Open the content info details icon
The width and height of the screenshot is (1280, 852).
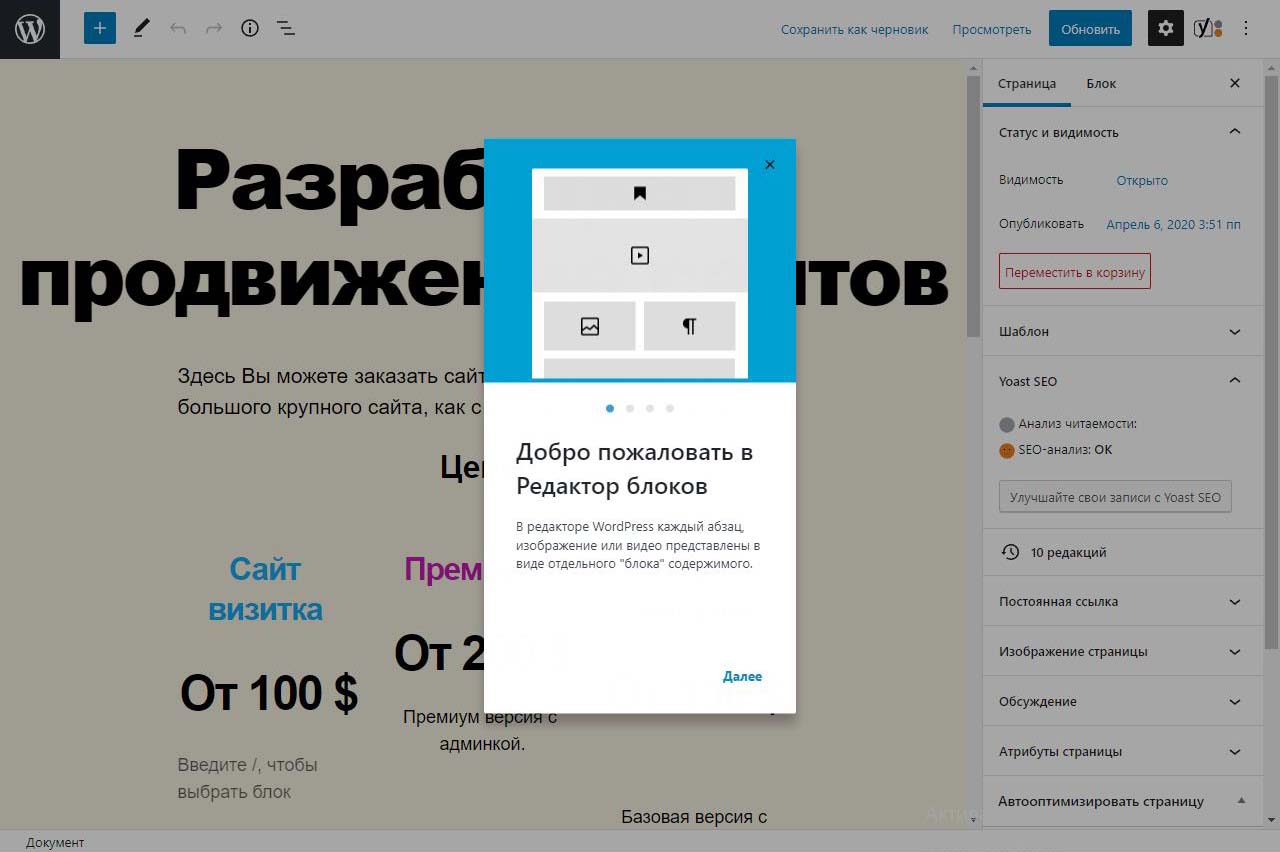pyautogui.click(x=250, y=28)
